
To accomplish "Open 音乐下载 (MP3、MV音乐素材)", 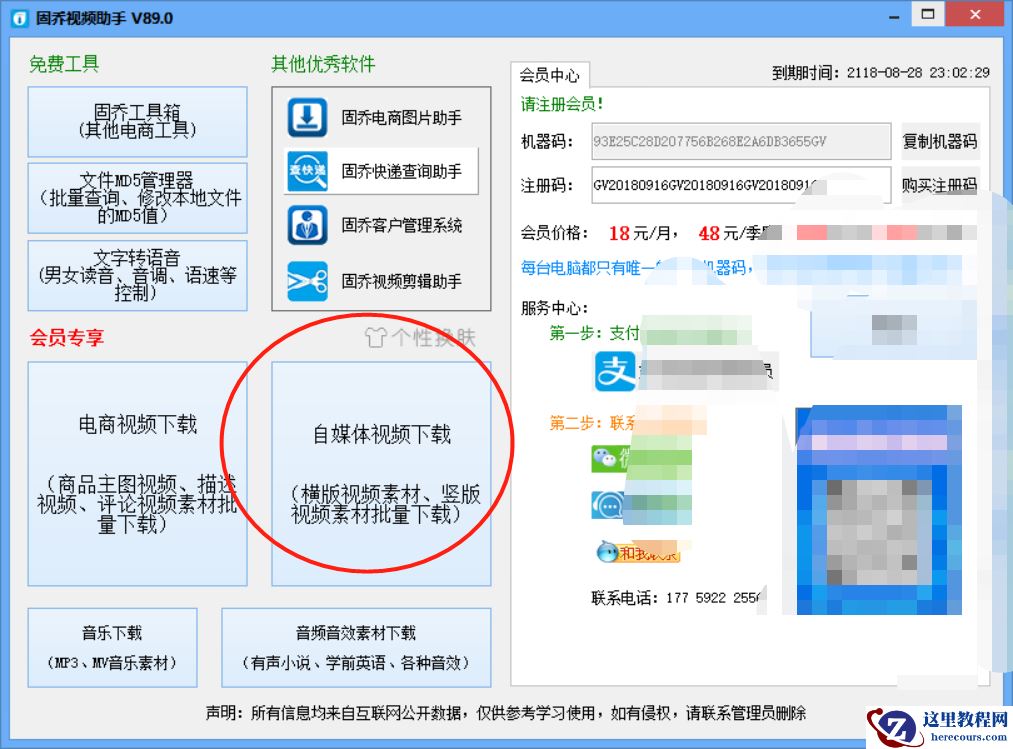I will (x=112, y=648).
